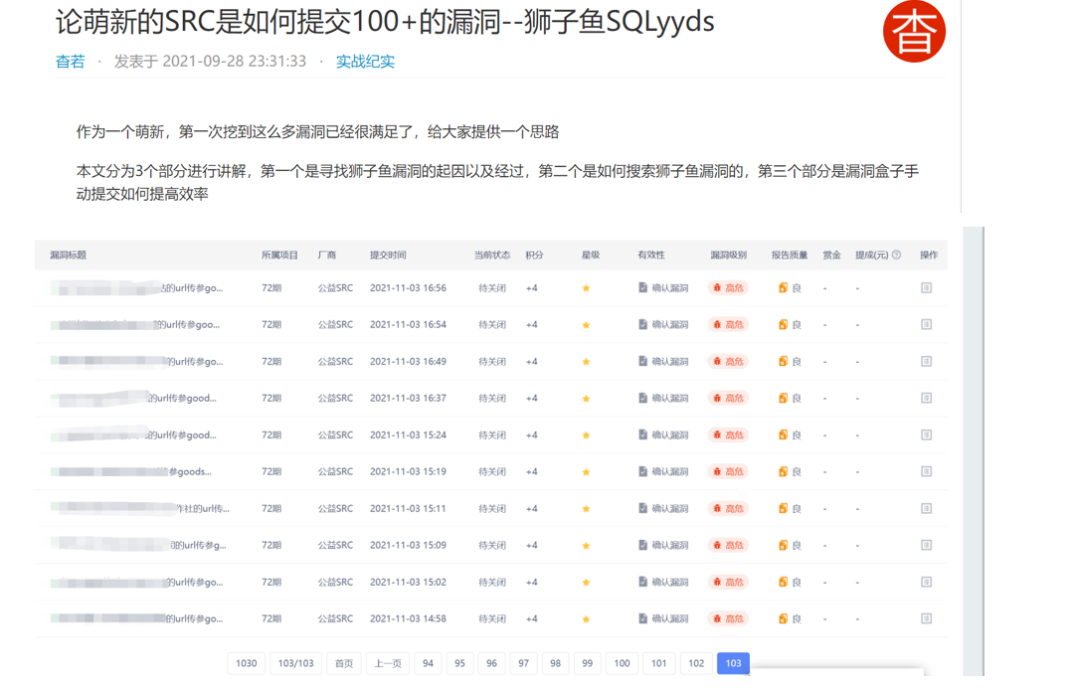
Task: Jump to page 100
Action: click(x=622, y=663)
